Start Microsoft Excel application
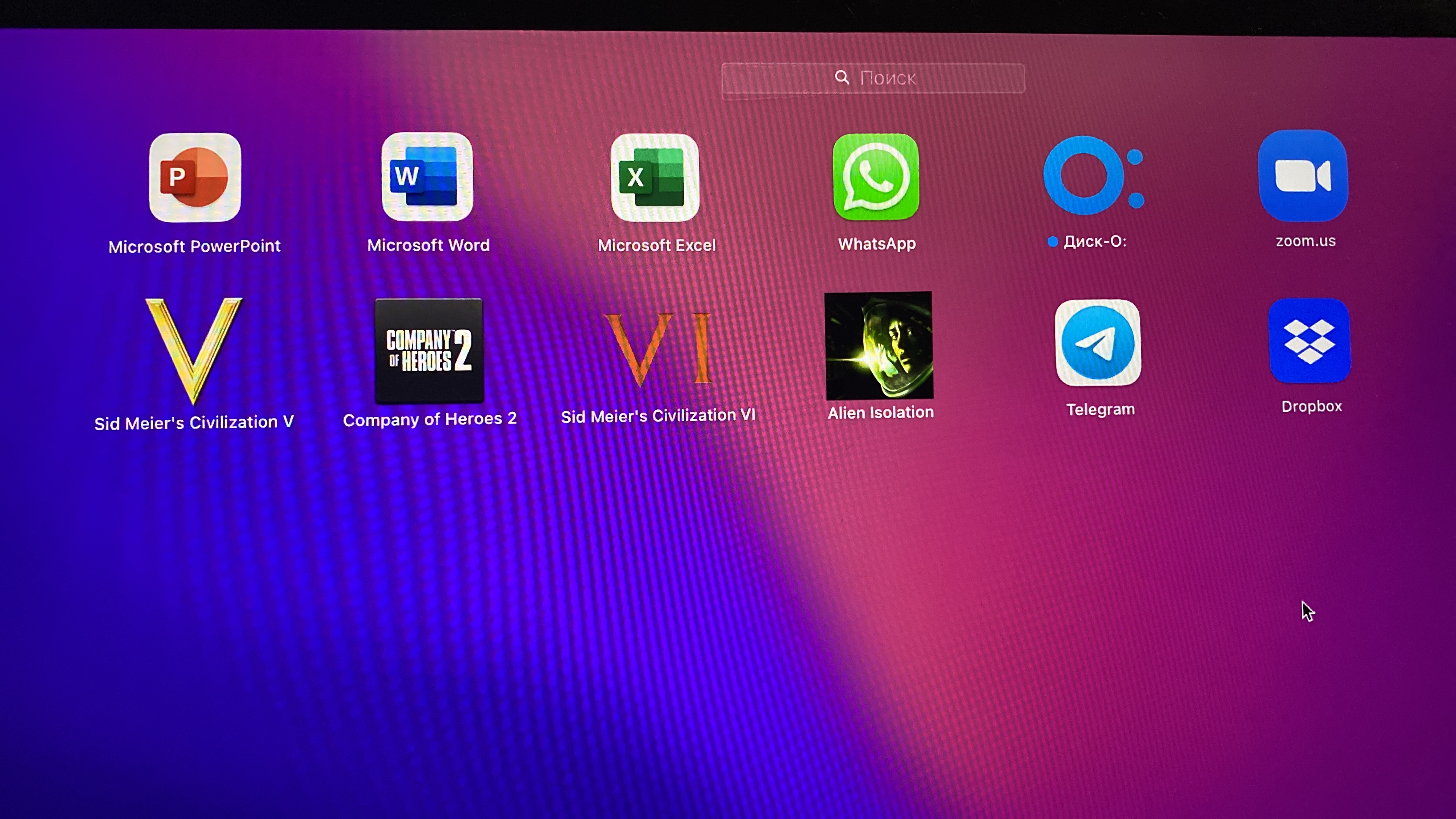The height and width of the screenshot is (819, 1456). [x=655, y=177]
